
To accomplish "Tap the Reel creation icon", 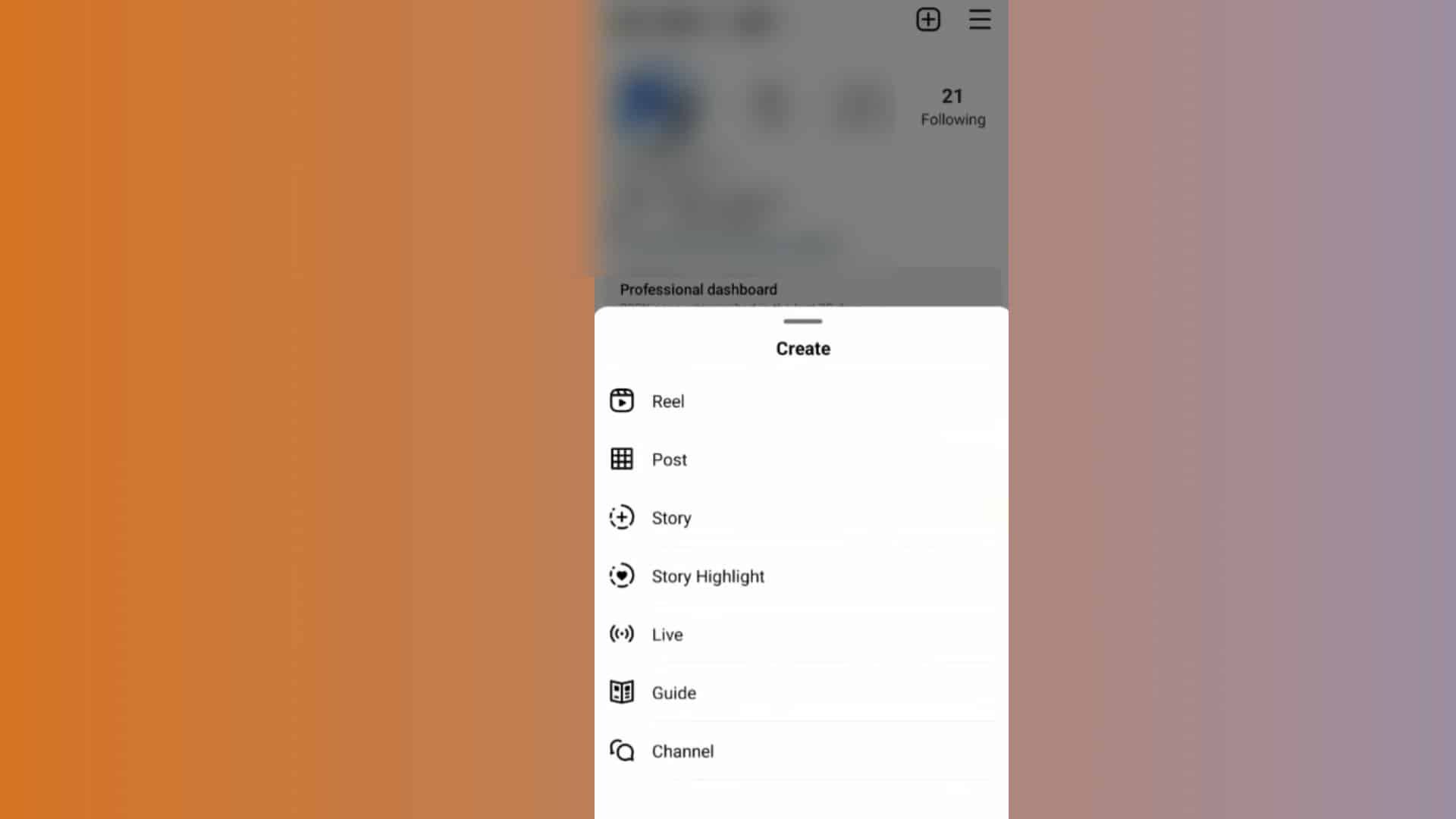I will coord(621,400).
